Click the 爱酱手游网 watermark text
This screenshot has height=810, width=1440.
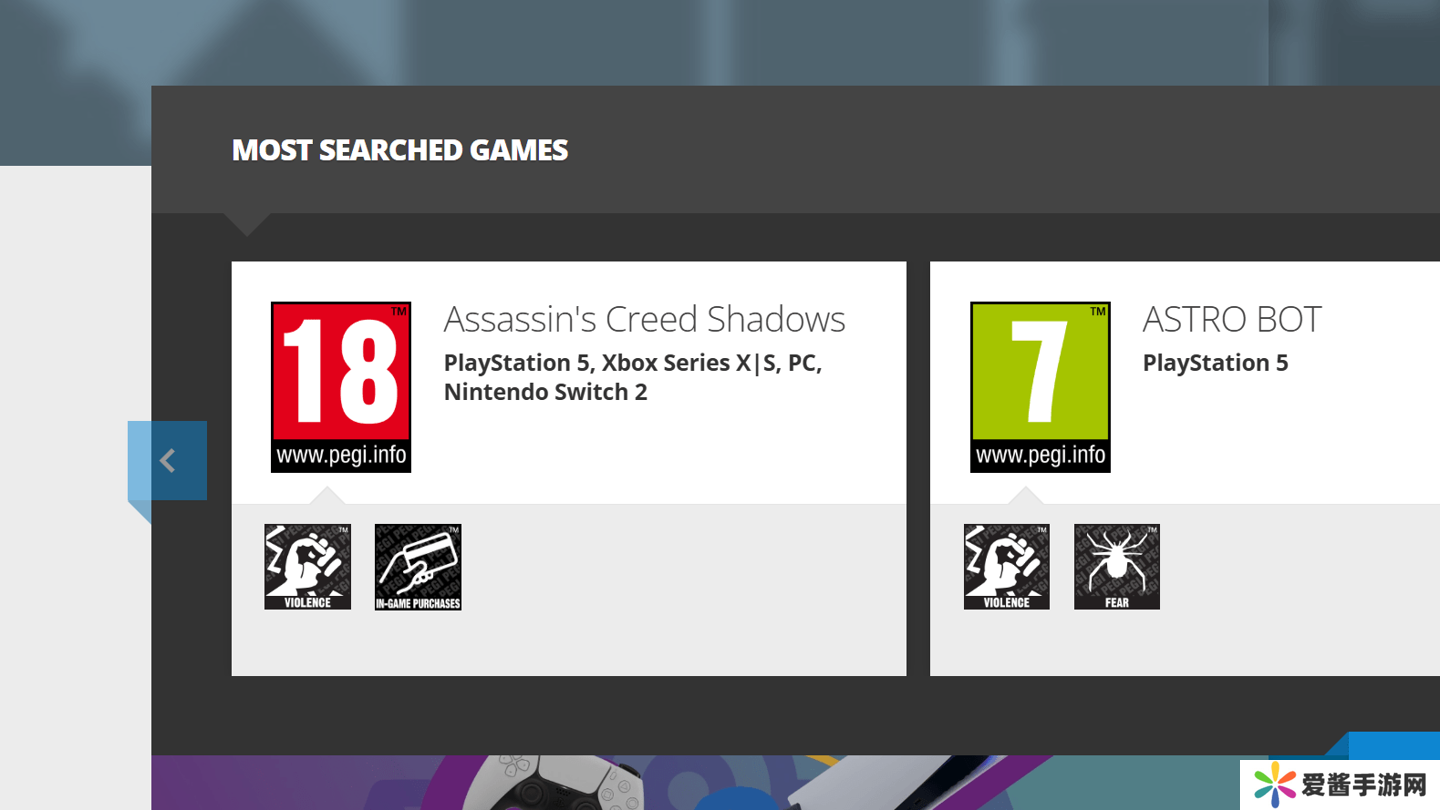[1363, 785]
